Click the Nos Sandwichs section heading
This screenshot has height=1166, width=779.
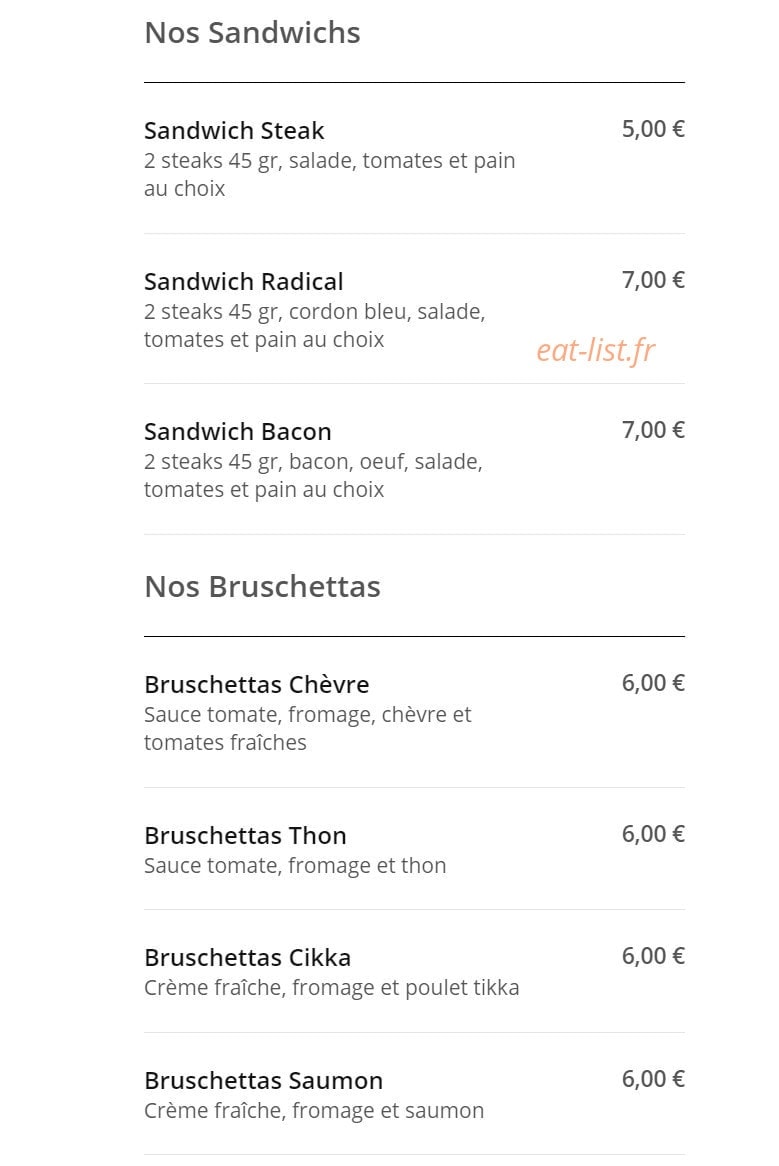pos(252,33)
